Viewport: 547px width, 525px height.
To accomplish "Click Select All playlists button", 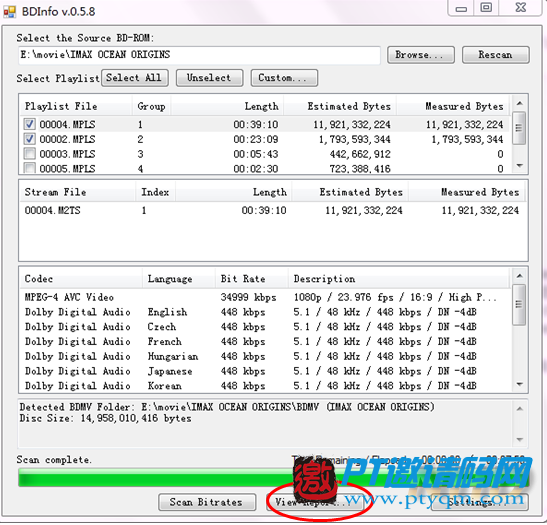I will tap(135, 77).
